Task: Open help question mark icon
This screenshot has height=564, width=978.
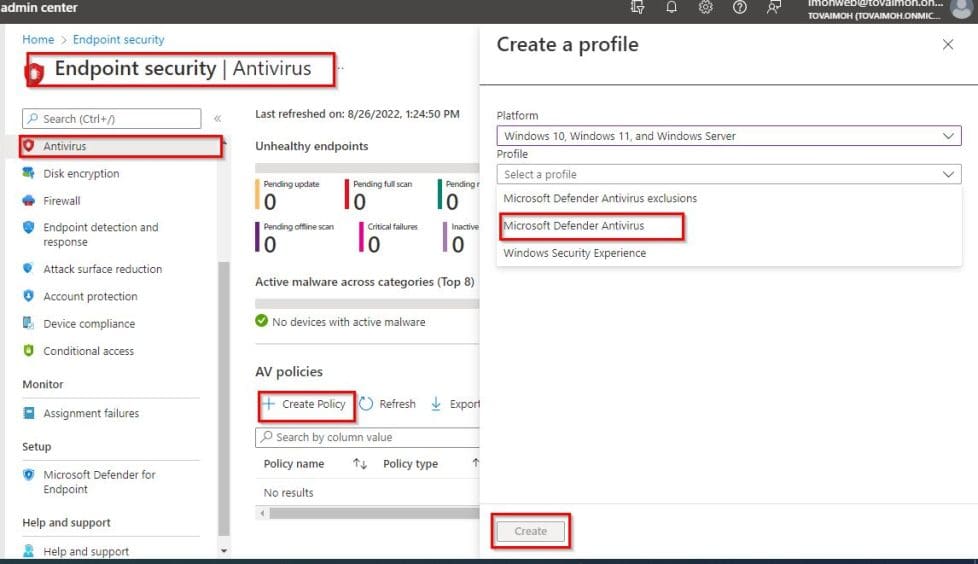Action: click(740, 7)
